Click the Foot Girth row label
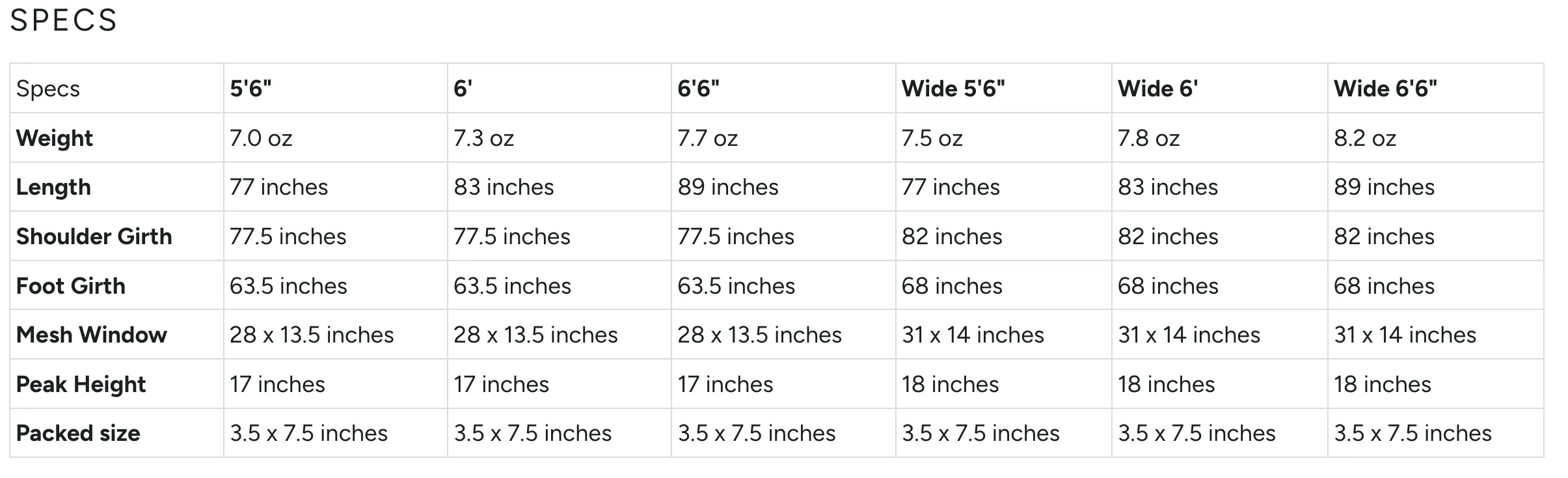This screenshot has height=478, width=1568. 71,286
